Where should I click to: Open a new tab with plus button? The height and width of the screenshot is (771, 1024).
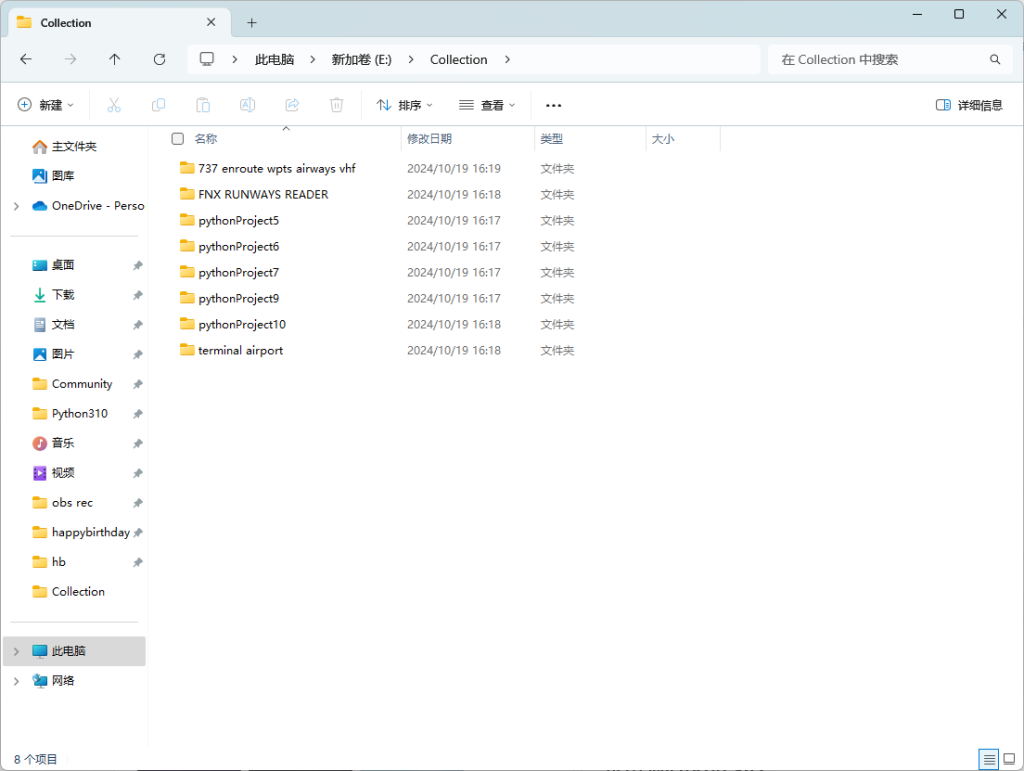(252, 22)
